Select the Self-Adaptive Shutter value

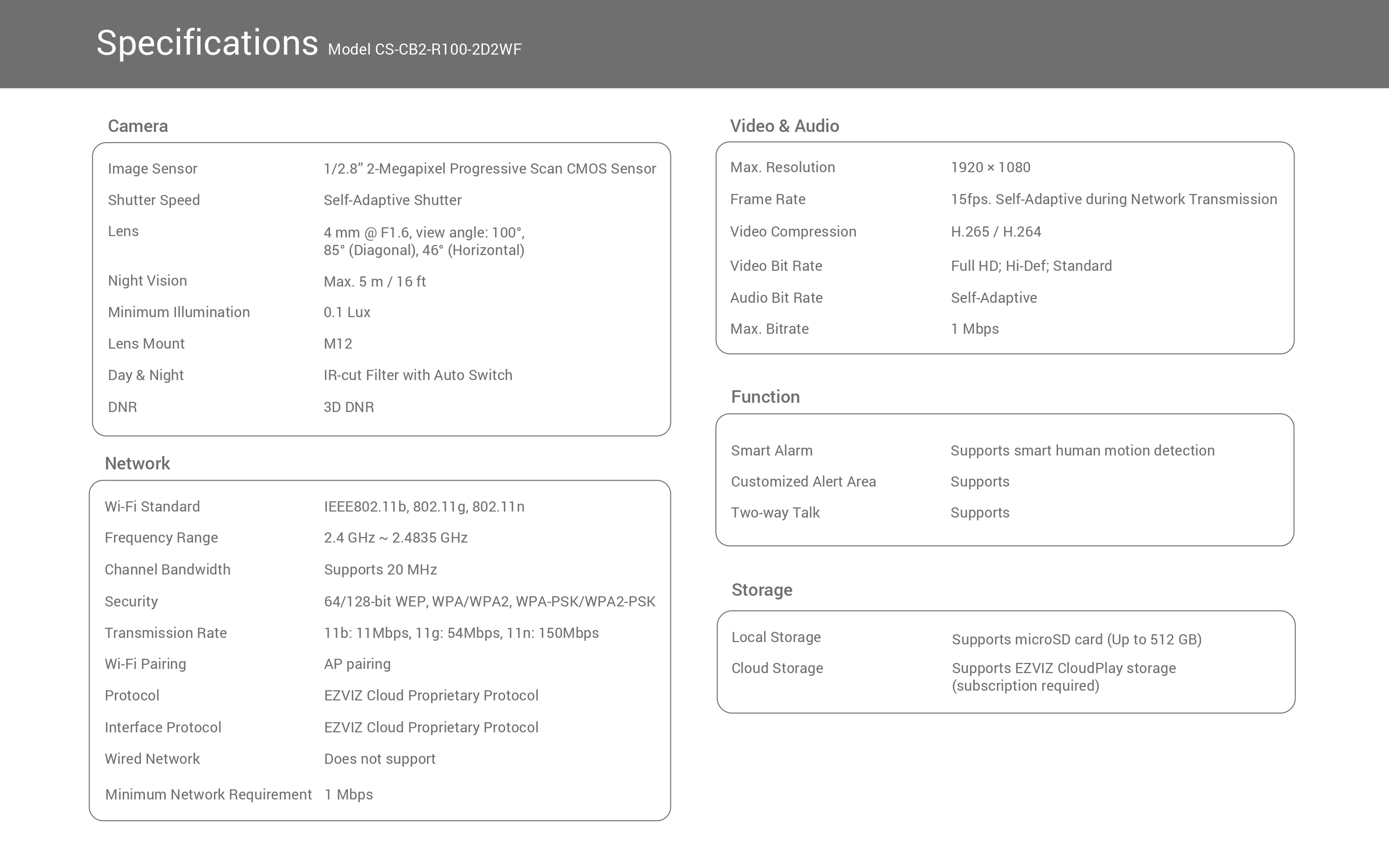pos(393,200)
